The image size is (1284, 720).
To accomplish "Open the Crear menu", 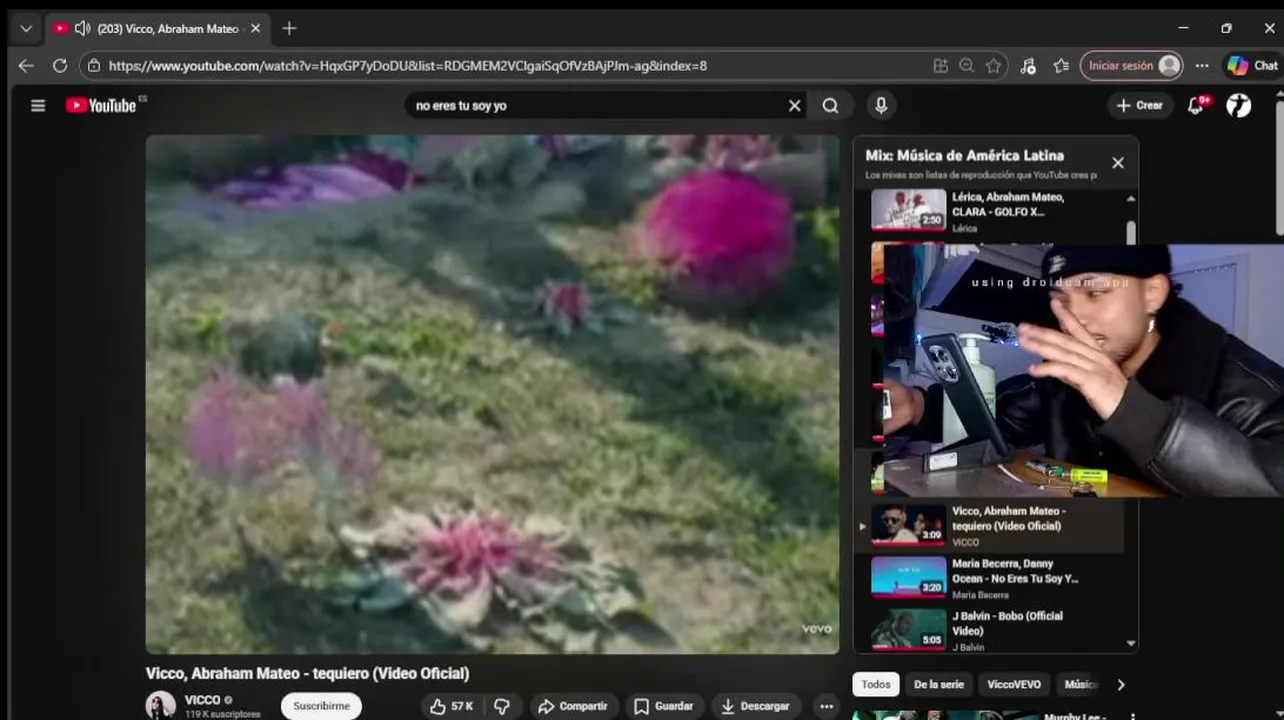I will tap(1139, 105).
